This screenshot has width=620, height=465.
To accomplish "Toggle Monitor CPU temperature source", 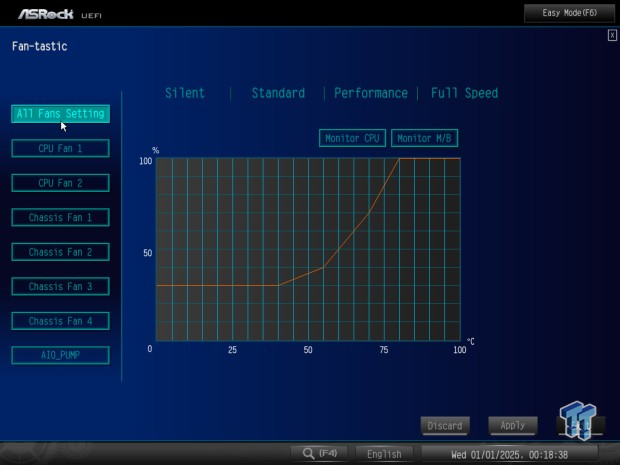I will (353, 138).
